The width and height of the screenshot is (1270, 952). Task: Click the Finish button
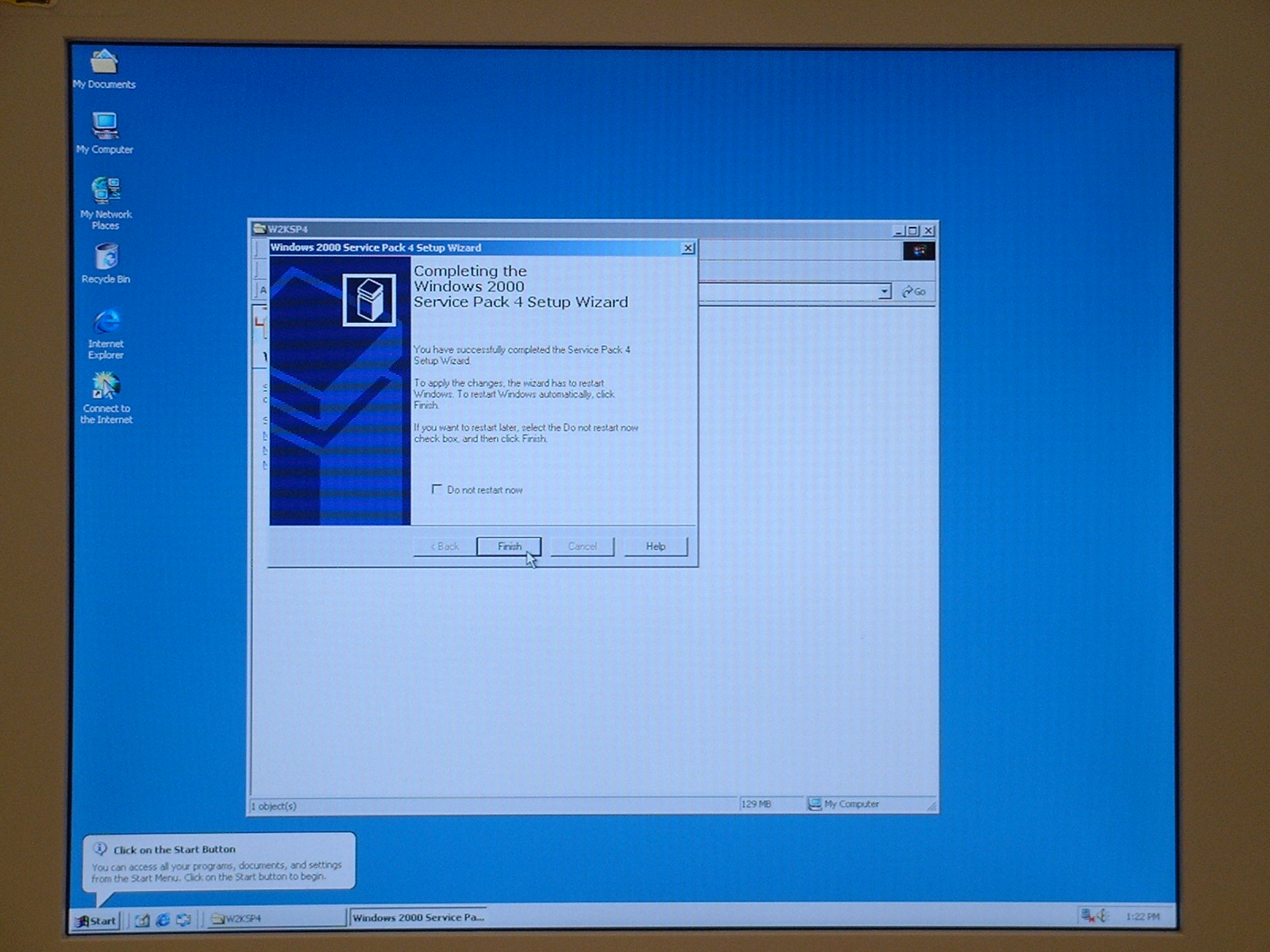tap(509, 547)
